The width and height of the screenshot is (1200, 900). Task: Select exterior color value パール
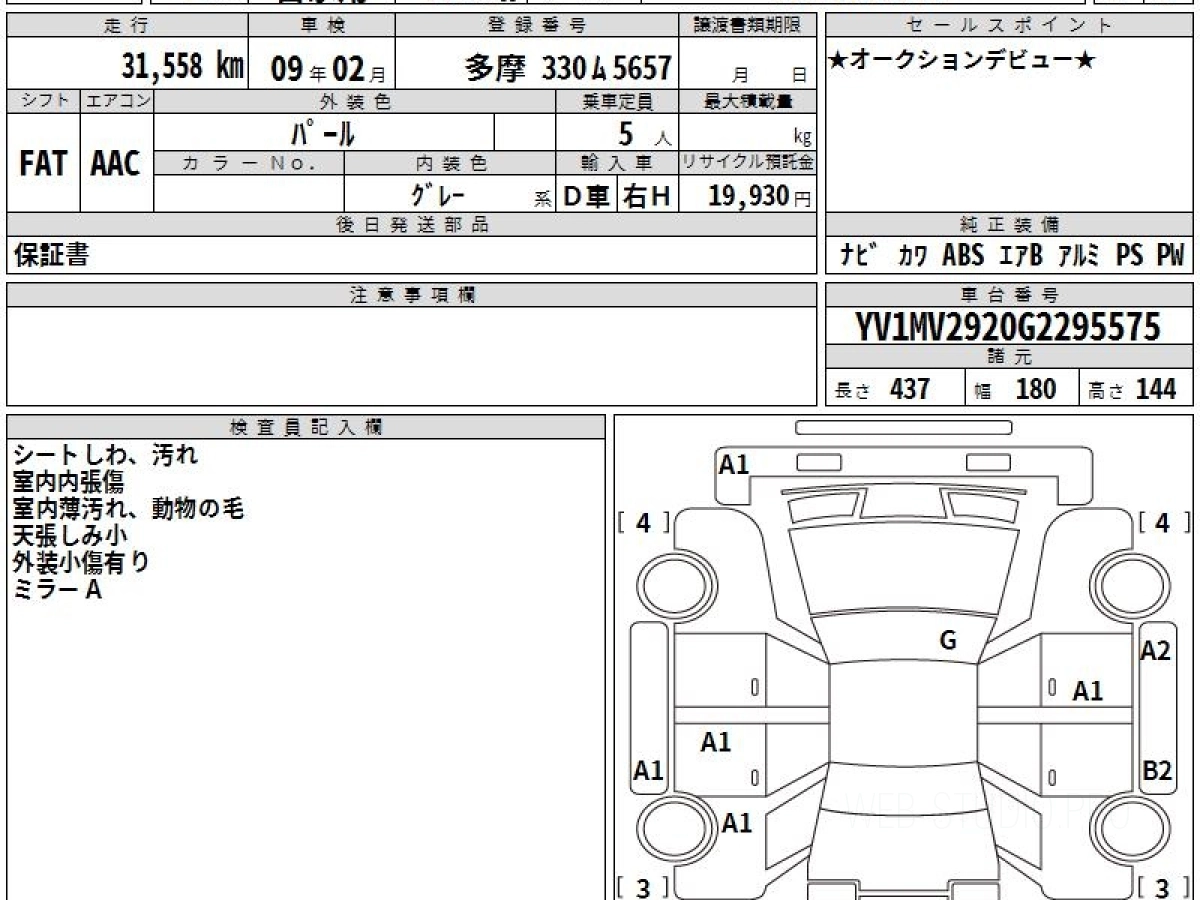pyautogui.click(x=323, y=132)
